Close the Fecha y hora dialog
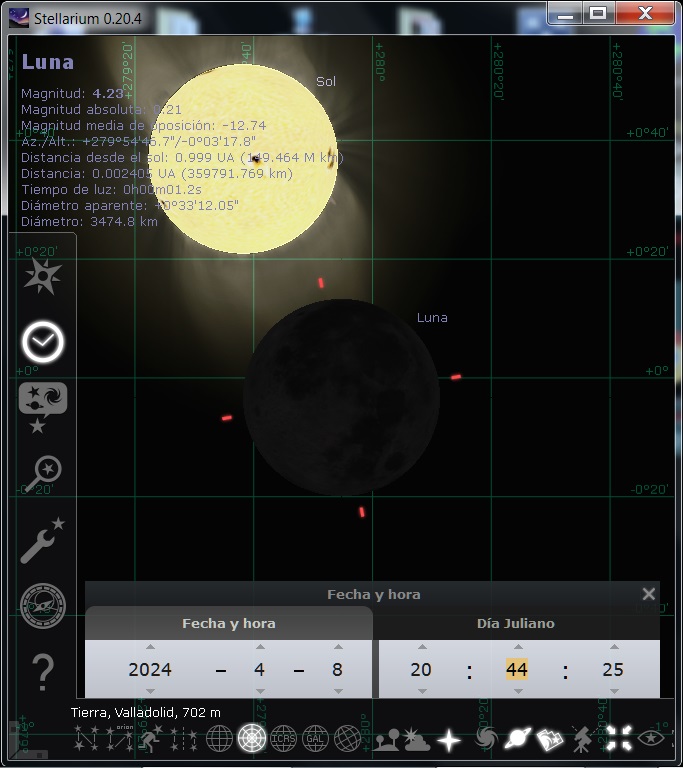Screen dimensions: 683x768 [x=649, y=594]
